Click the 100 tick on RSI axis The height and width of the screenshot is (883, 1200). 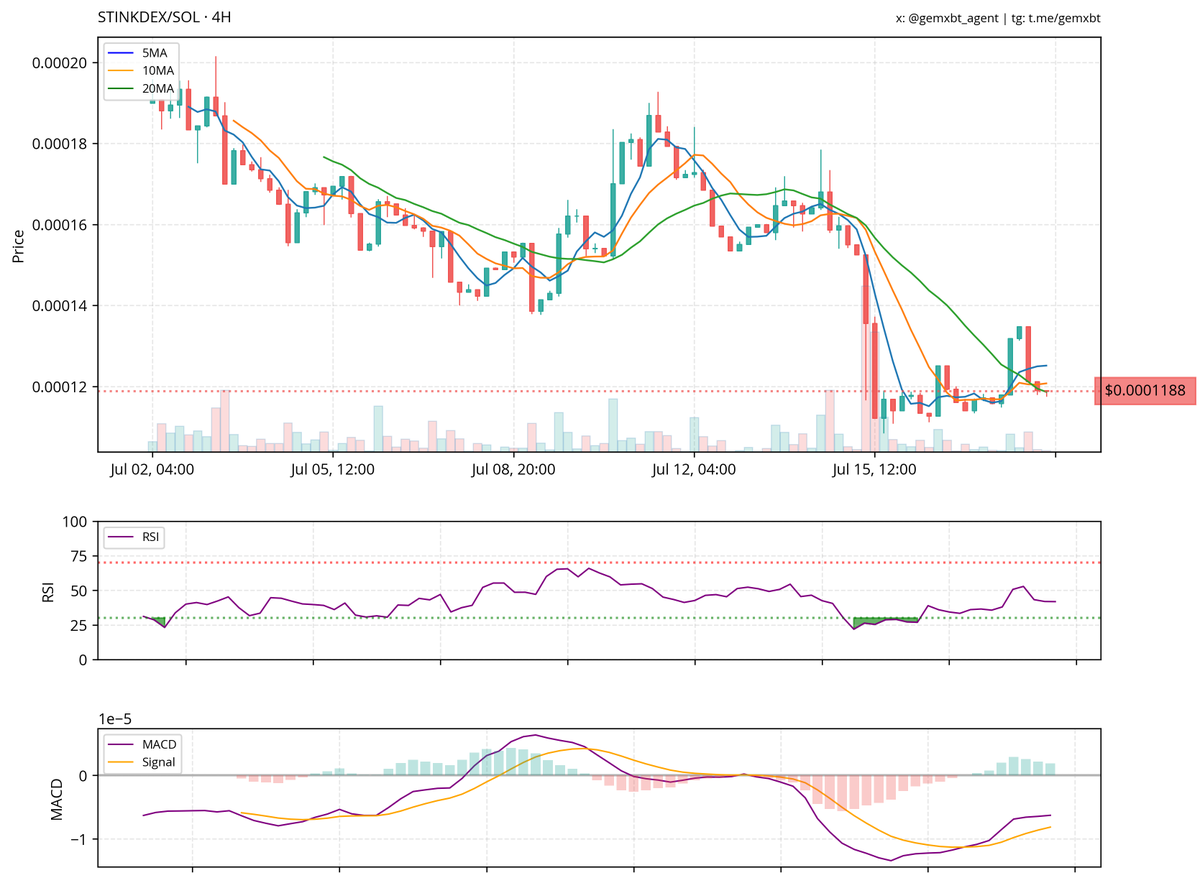pyautogui.click(x=76, y=522)
